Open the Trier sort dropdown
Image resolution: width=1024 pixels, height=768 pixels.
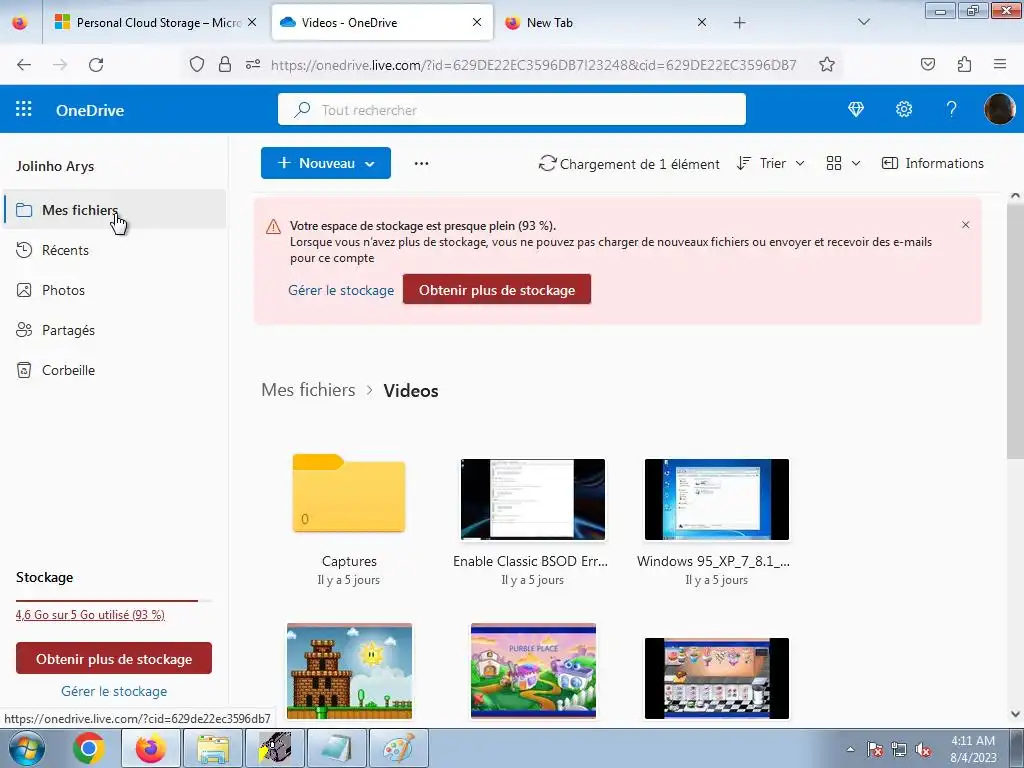click(771, 163)
